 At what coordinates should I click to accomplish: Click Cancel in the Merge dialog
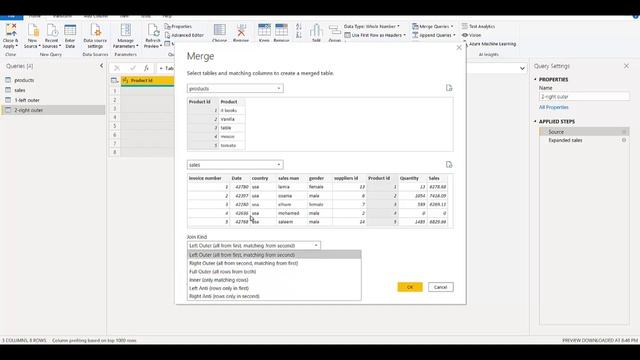[x=440, y=287]
